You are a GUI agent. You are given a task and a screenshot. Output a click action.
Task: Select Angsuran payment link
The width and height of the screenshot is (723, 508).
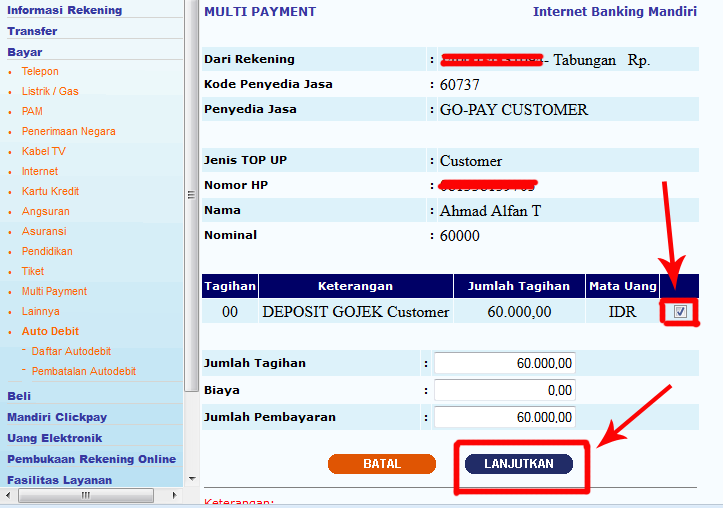point(46,211)
